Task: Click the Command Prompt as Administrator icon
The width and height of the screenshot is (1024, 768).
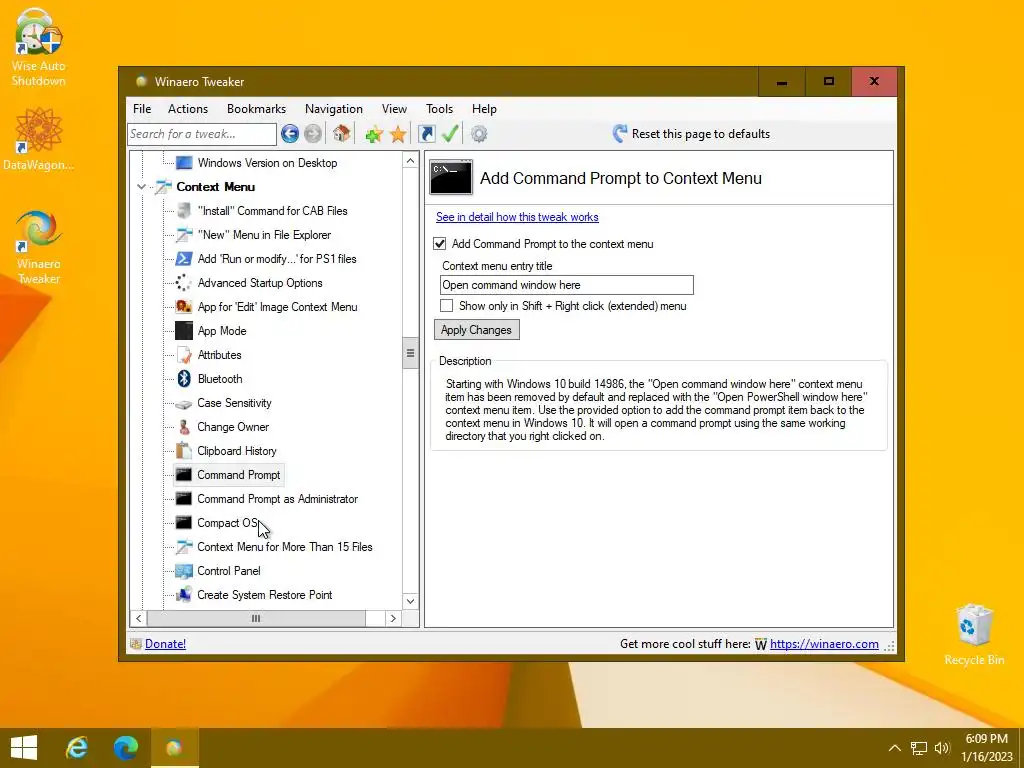Action: [184, 499]
